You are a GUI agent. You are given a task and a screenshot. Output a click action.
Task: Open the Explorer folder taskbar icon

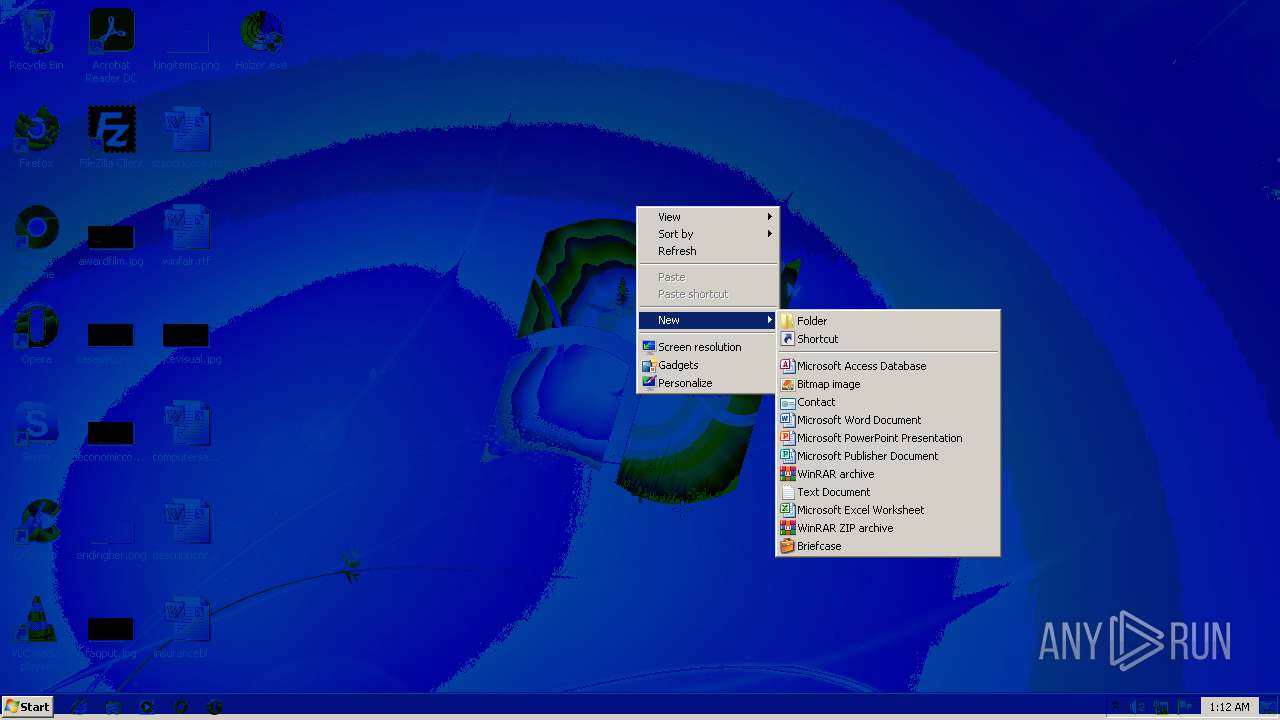113,707
